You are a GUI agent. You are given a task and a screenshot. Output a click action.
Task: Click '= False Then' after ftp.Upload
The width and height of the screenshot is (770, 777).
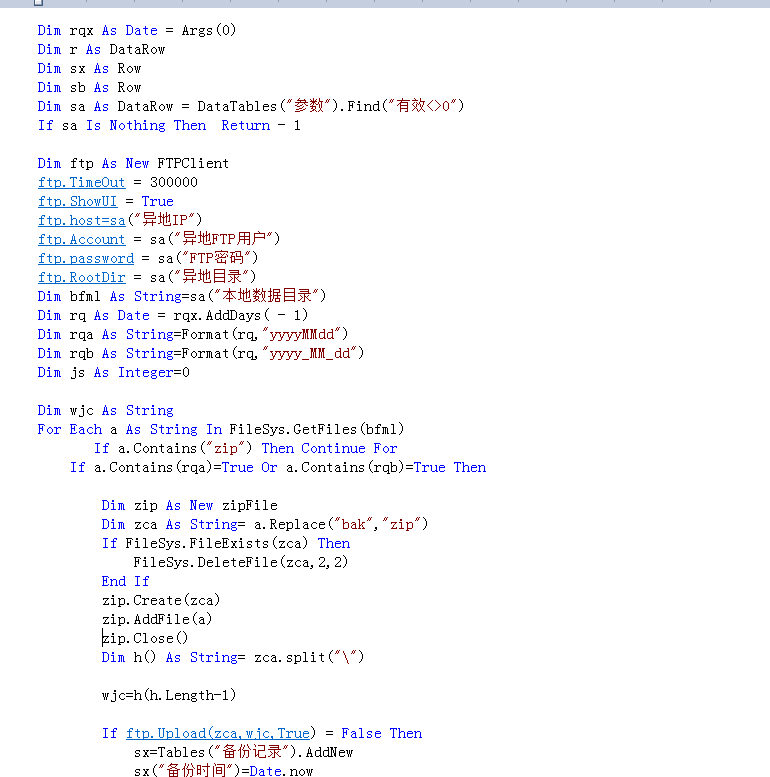(374, 733)
